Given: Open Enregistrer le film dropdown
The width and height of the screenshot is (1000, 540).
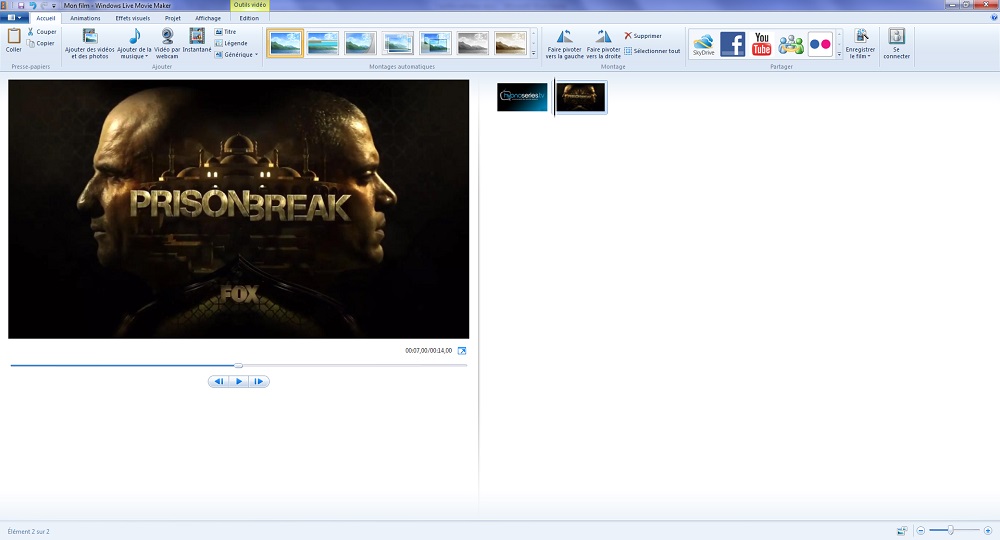Looking at the screenshot, I should coord(860,44).
